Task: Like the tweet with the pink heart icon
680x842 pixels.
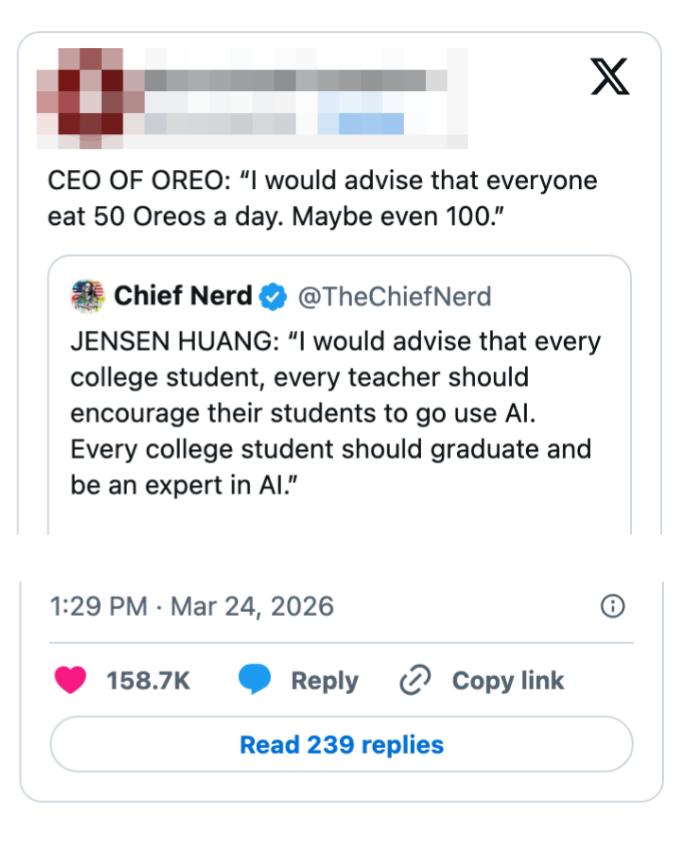Action: [x=71, y=681]
